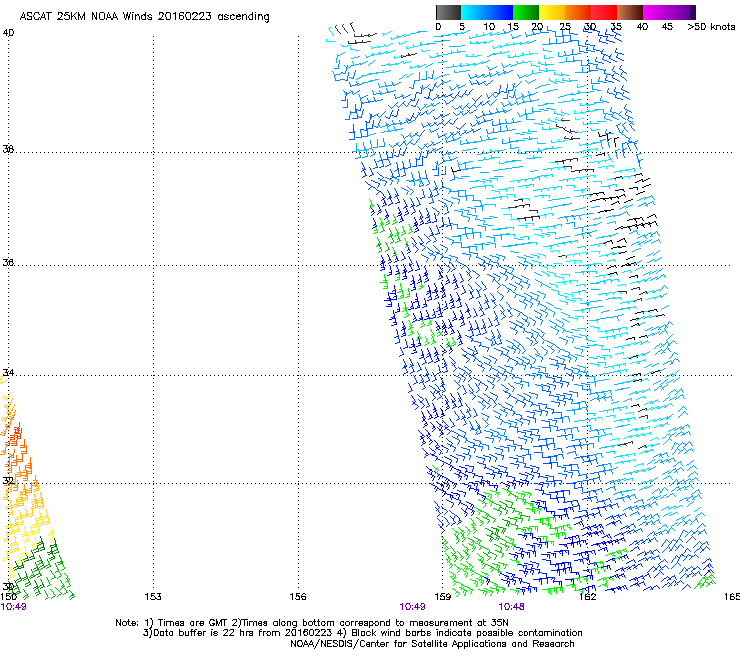Click the longitude axis label '159'
This screenshot has height=650, width=740.
click(x=443, y=597)
